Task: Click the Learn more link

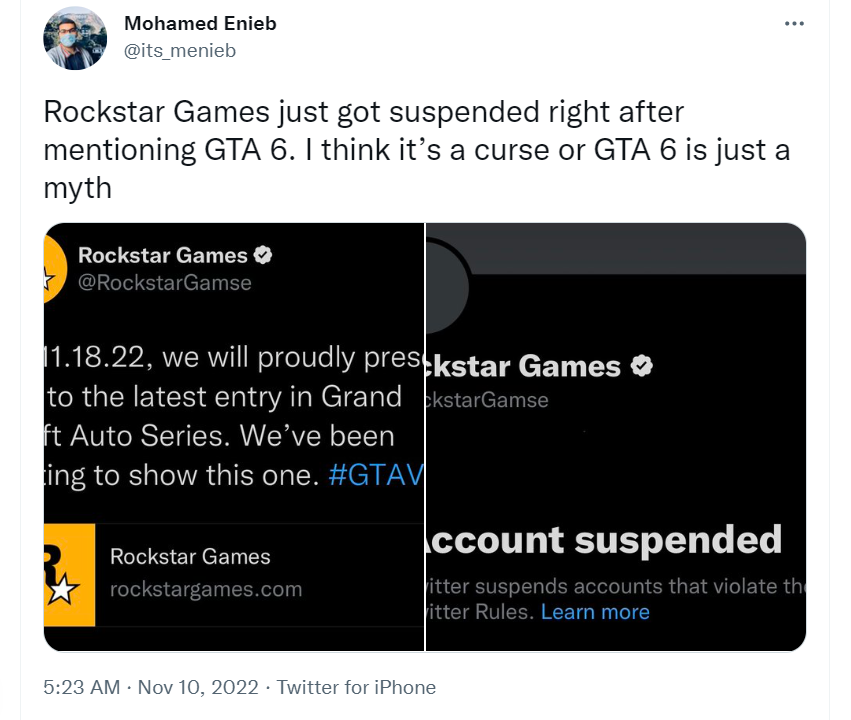Action: (x=595, y=612)
